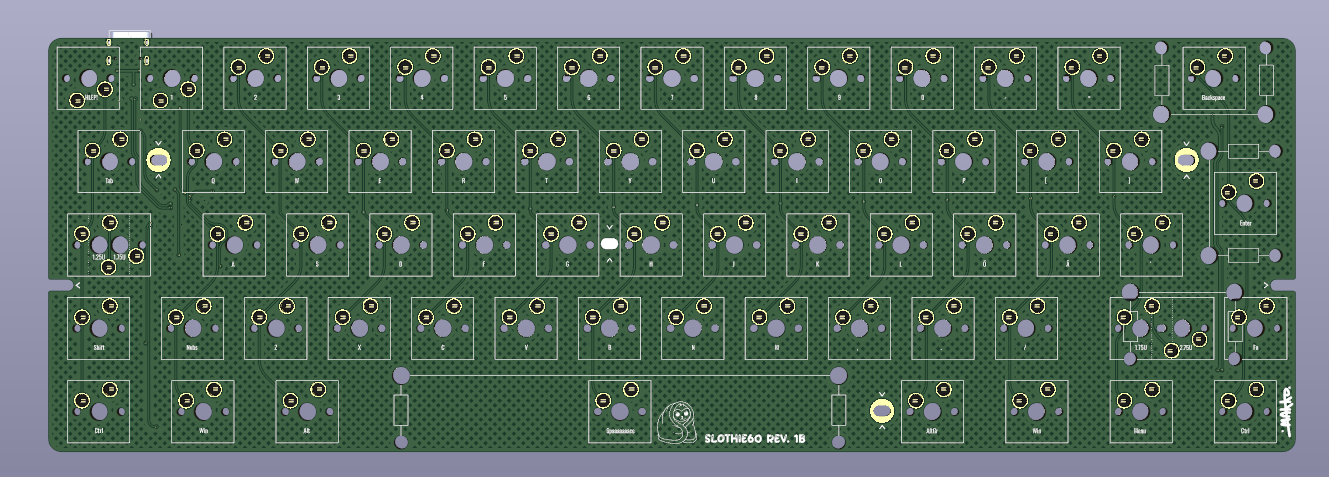Click the Spacebar switch footprint at bottom center
The image size is (1329, 477).
[620, 410]
